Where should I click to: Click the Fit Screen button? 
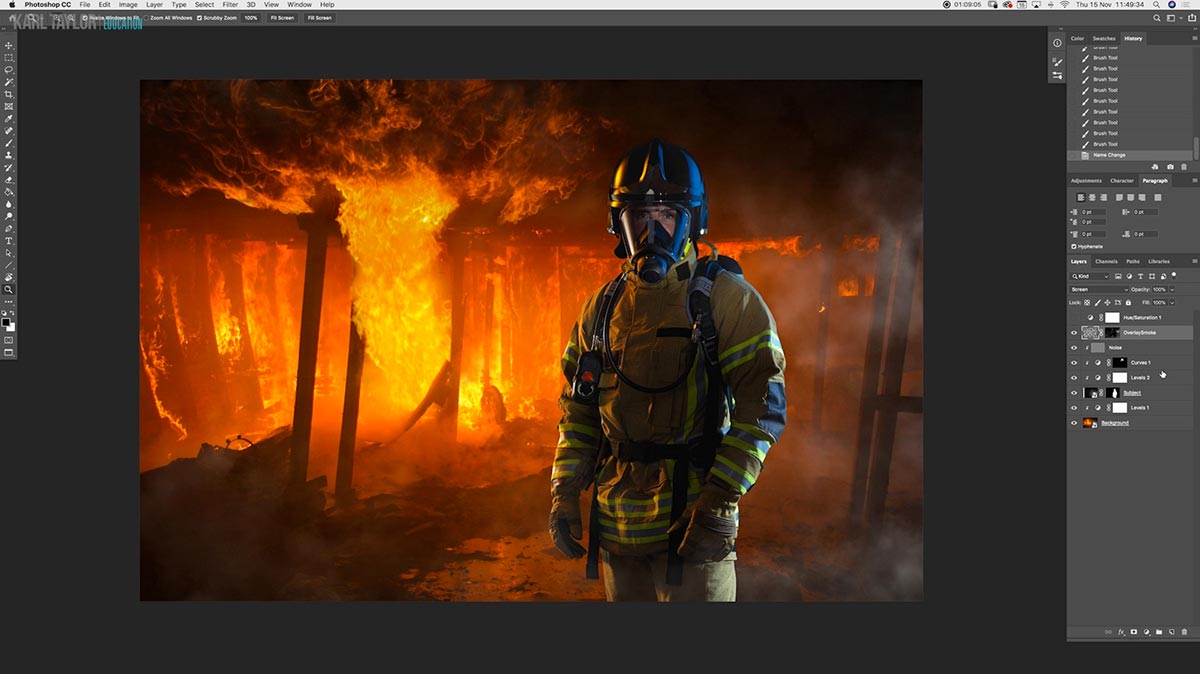282,18
